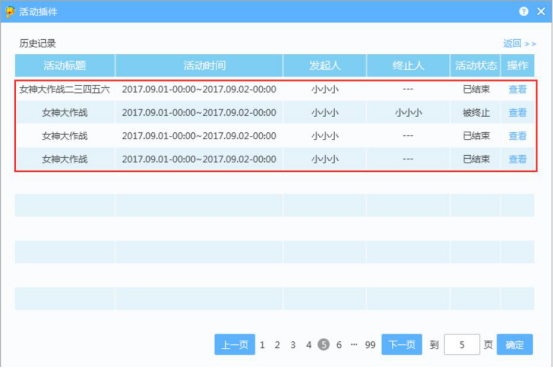
Task: Click the 活动插件 app logo icon
Action: pyautogui.click(x=10, y=12)
